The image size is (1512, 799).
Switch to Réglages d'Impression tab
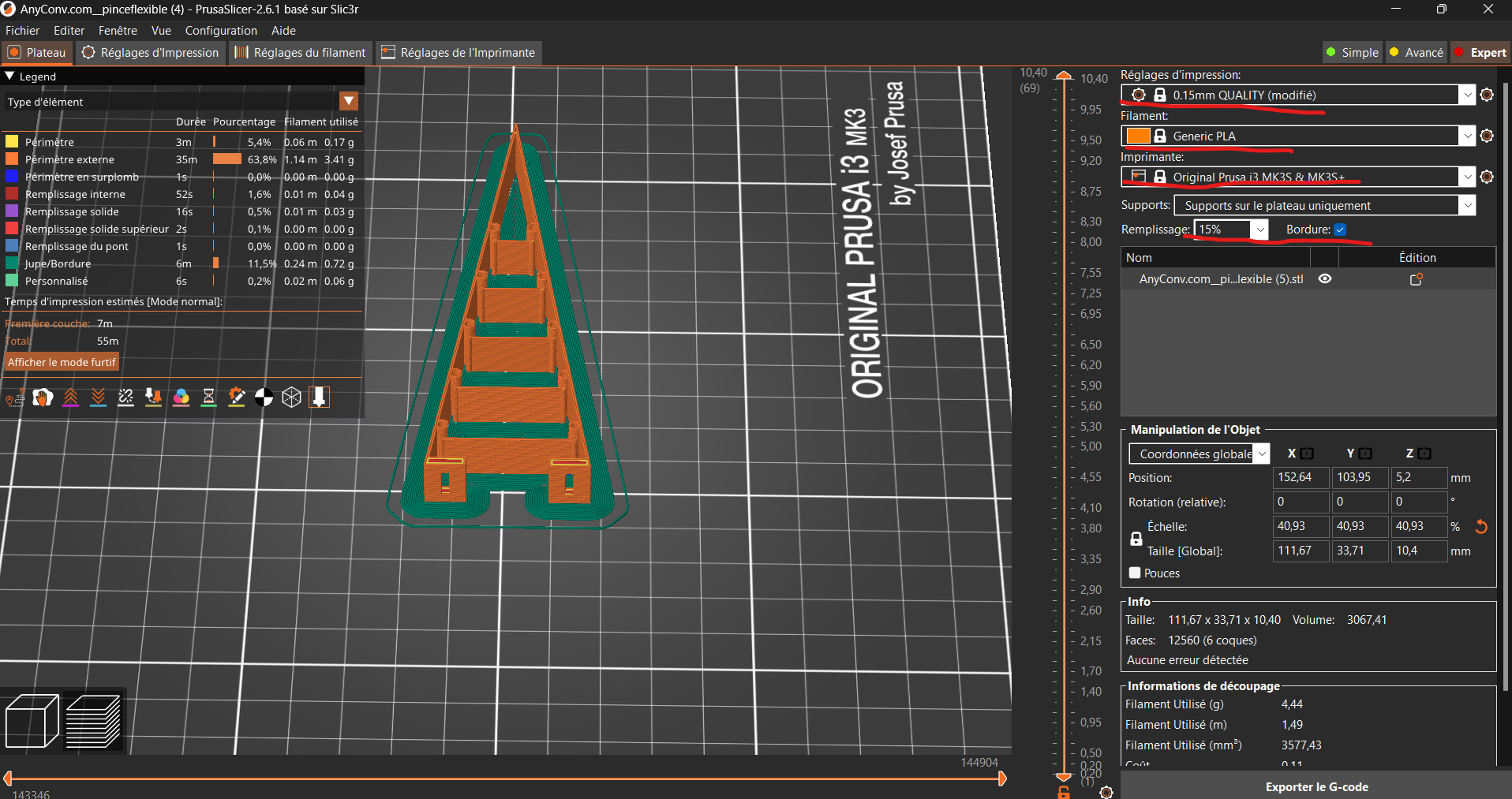point(151,52)
